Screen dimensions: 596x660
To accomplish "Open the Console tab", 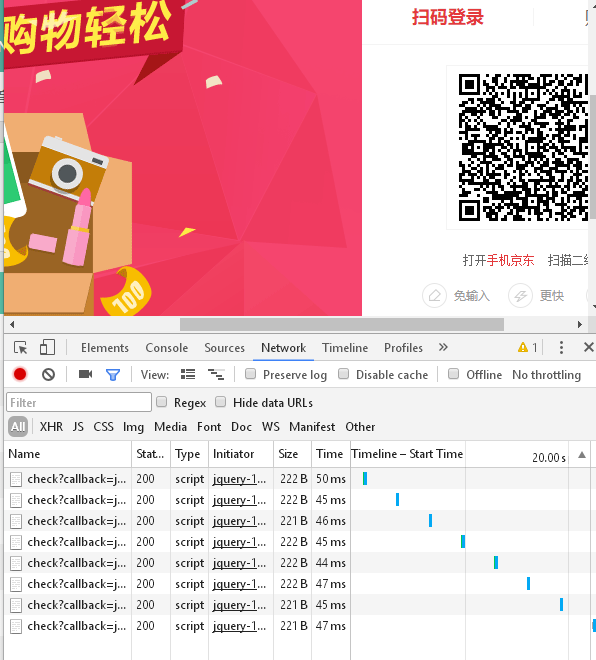I will (167, 348).
